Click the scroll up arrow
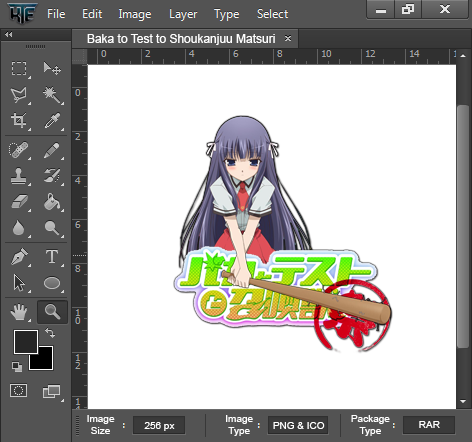Image resolution: width=472 pixels, height=442 pixels. (463, 56)
